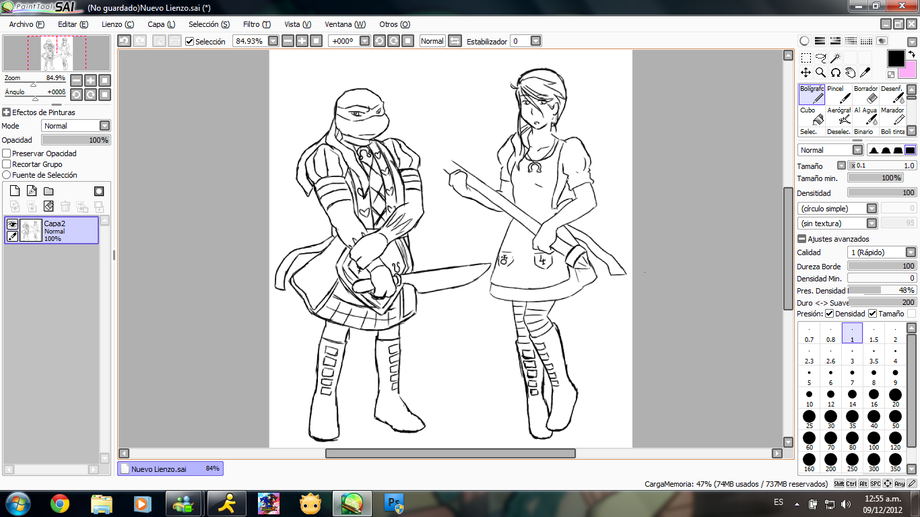Select the Borrador eraser tool

point(865,94)
